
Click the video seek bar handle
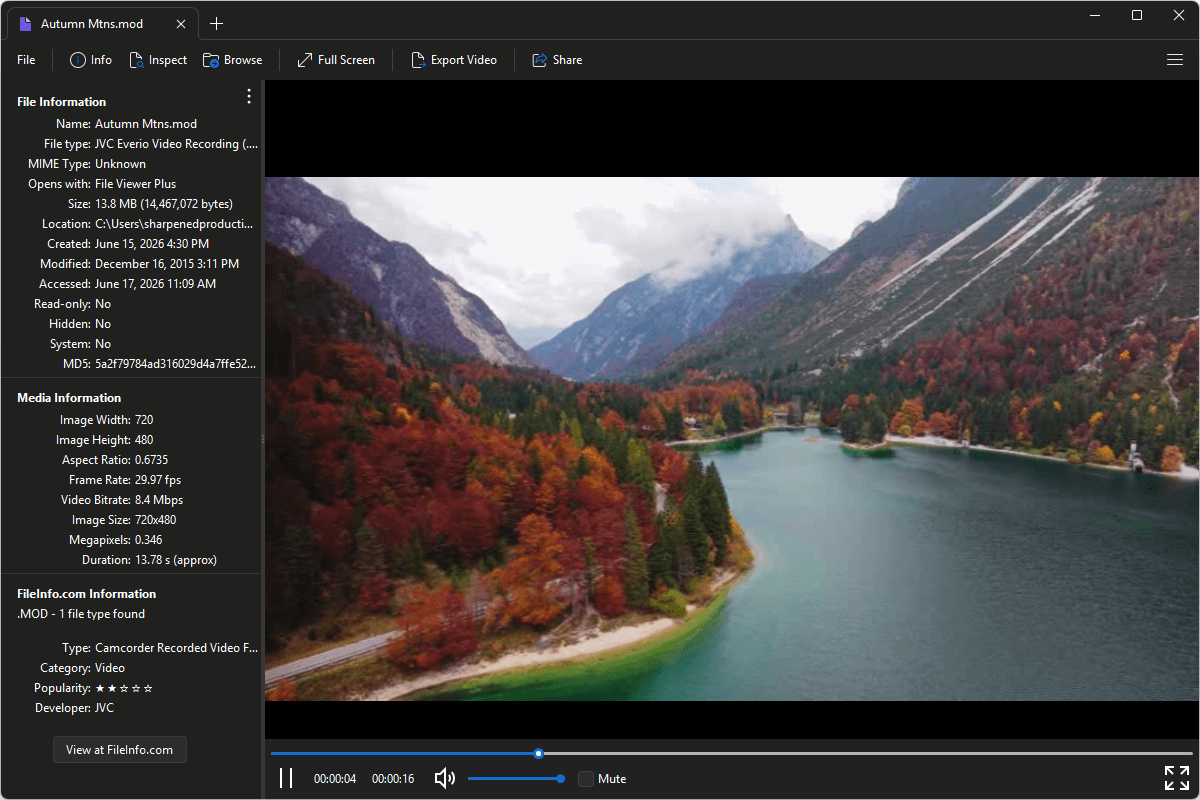(538, 753)
